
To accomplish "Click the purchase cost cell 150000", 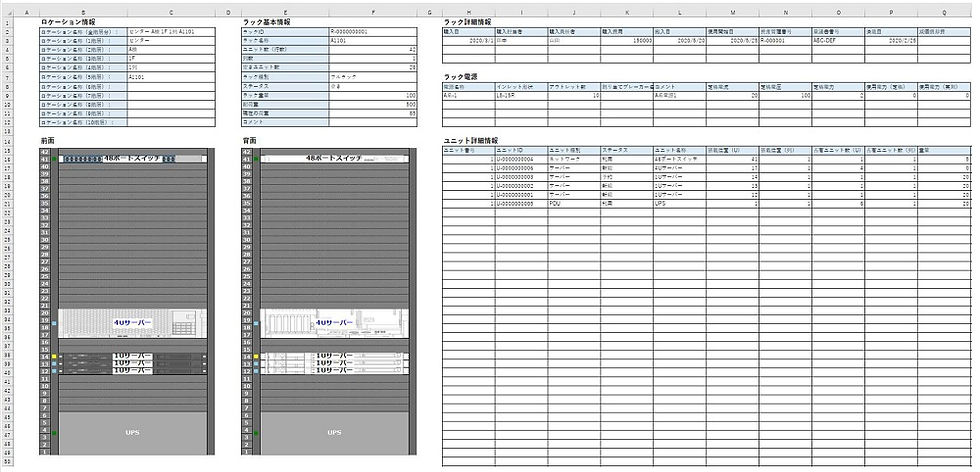I will coord(627,39).
